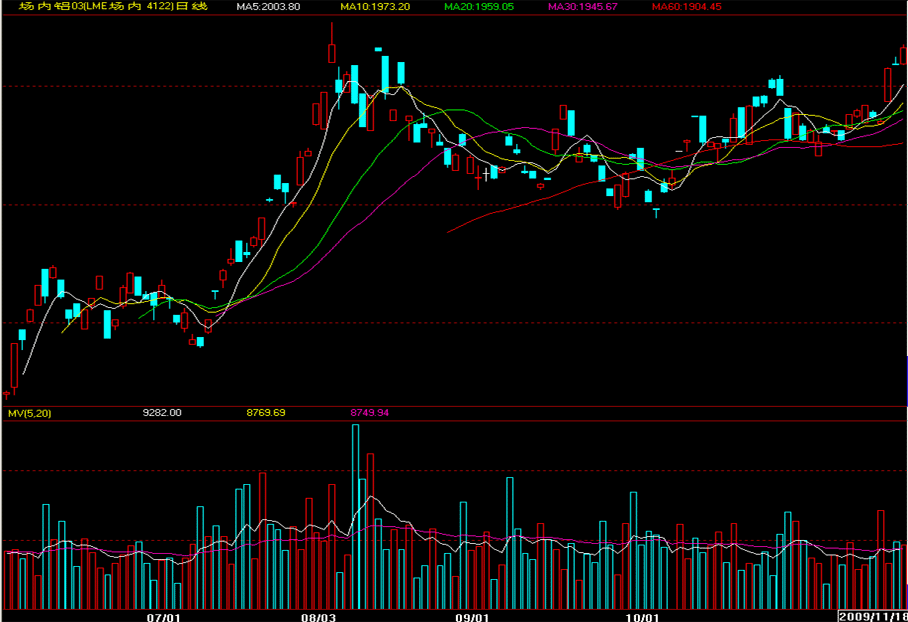Viewport: 908px width, 622px height.
Task: Select the magenta MA30:1945.67 label
Action: 583,7
